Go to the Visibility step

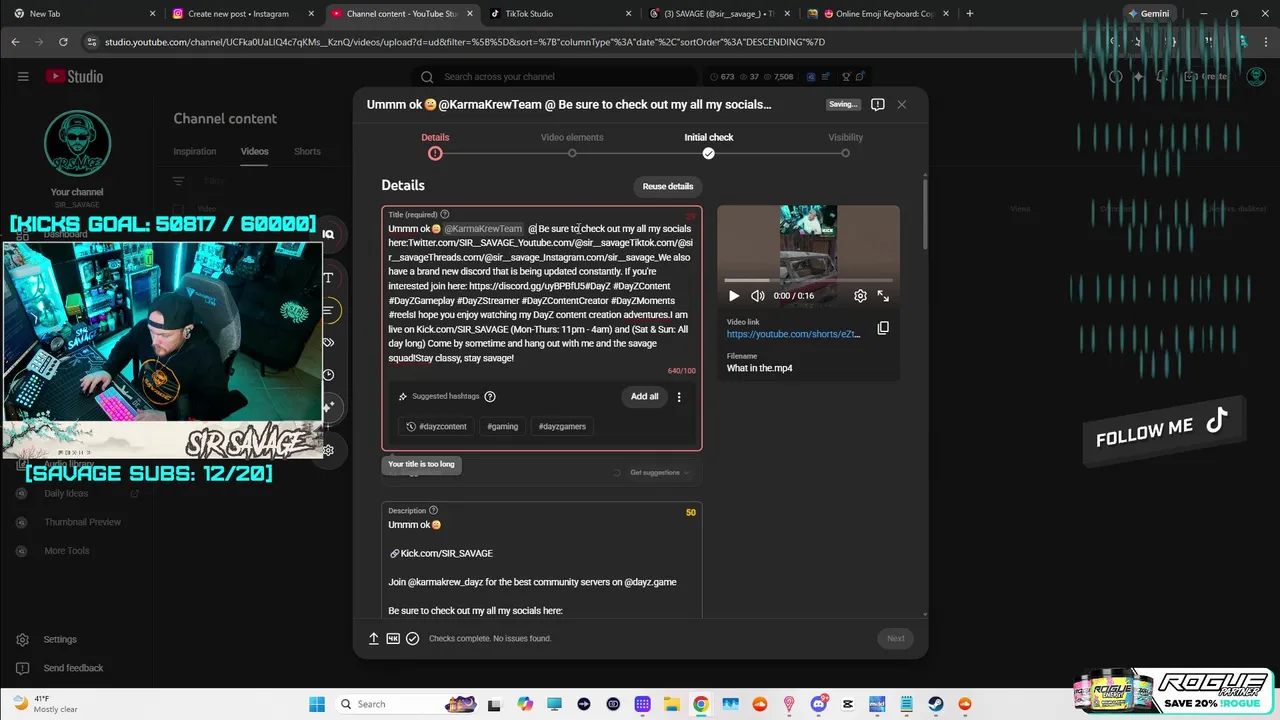tap(845, 145)
